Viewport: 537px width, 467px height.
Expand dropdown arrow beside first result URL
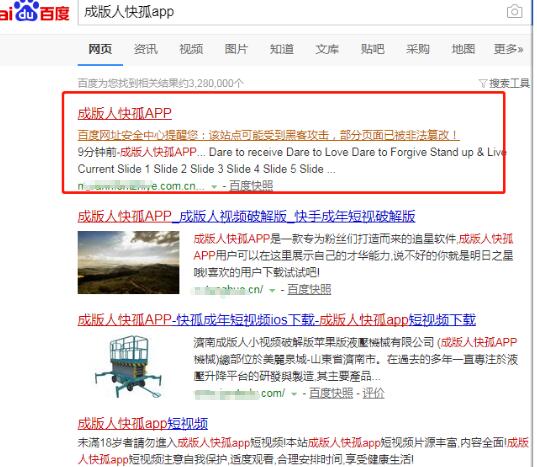click(x=214, y=187)
